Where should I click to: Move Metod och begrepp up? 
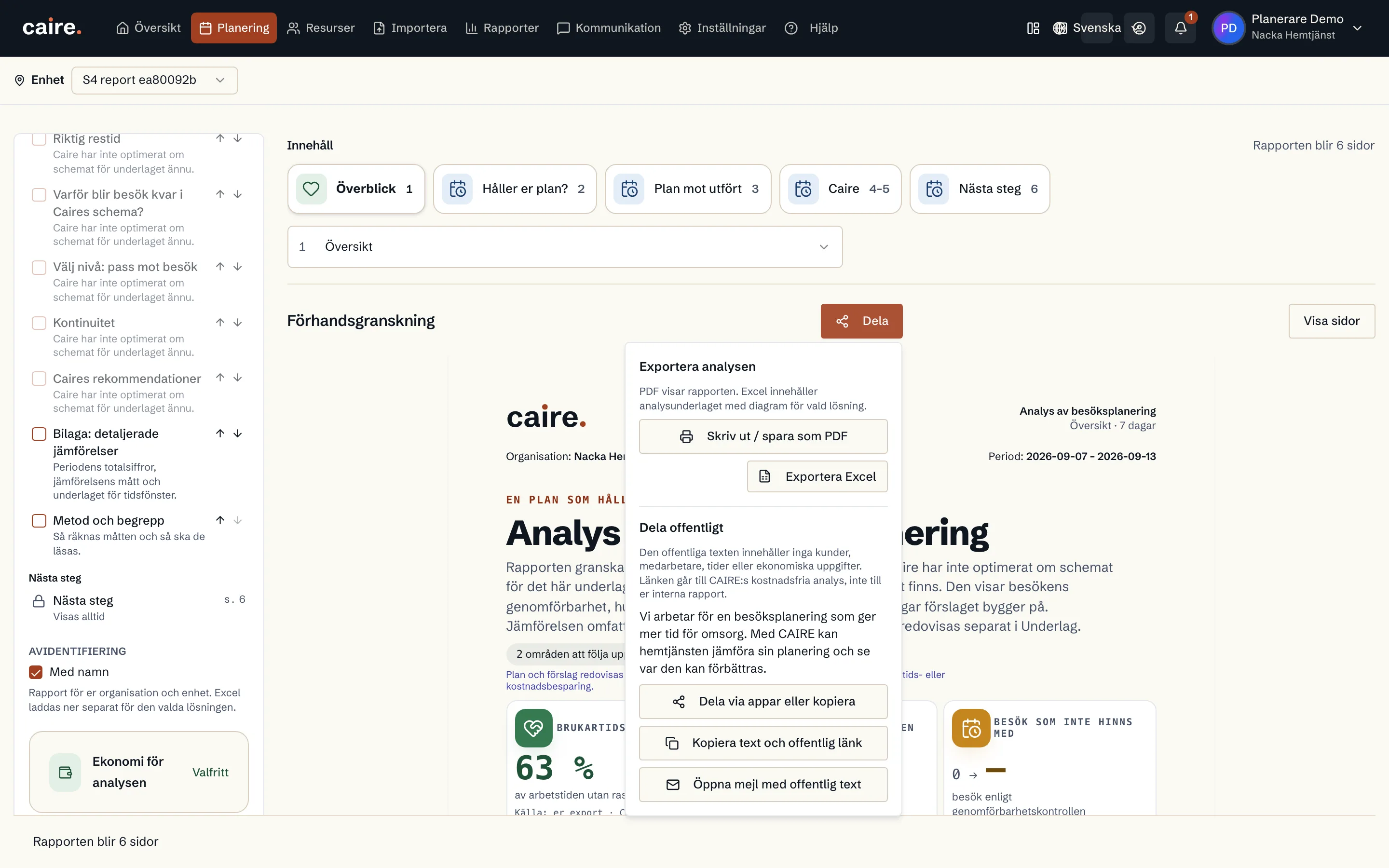point(220,520)
